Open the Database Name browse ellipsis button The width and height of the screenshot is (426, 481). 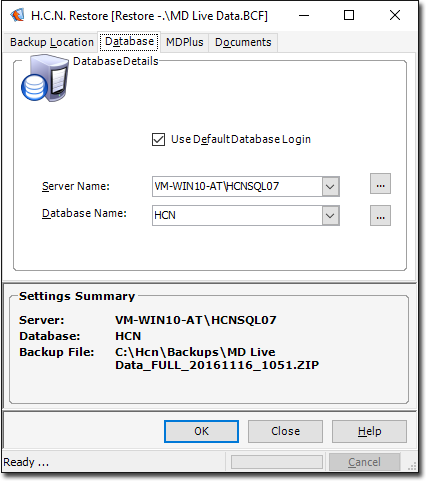coord(380,216)
